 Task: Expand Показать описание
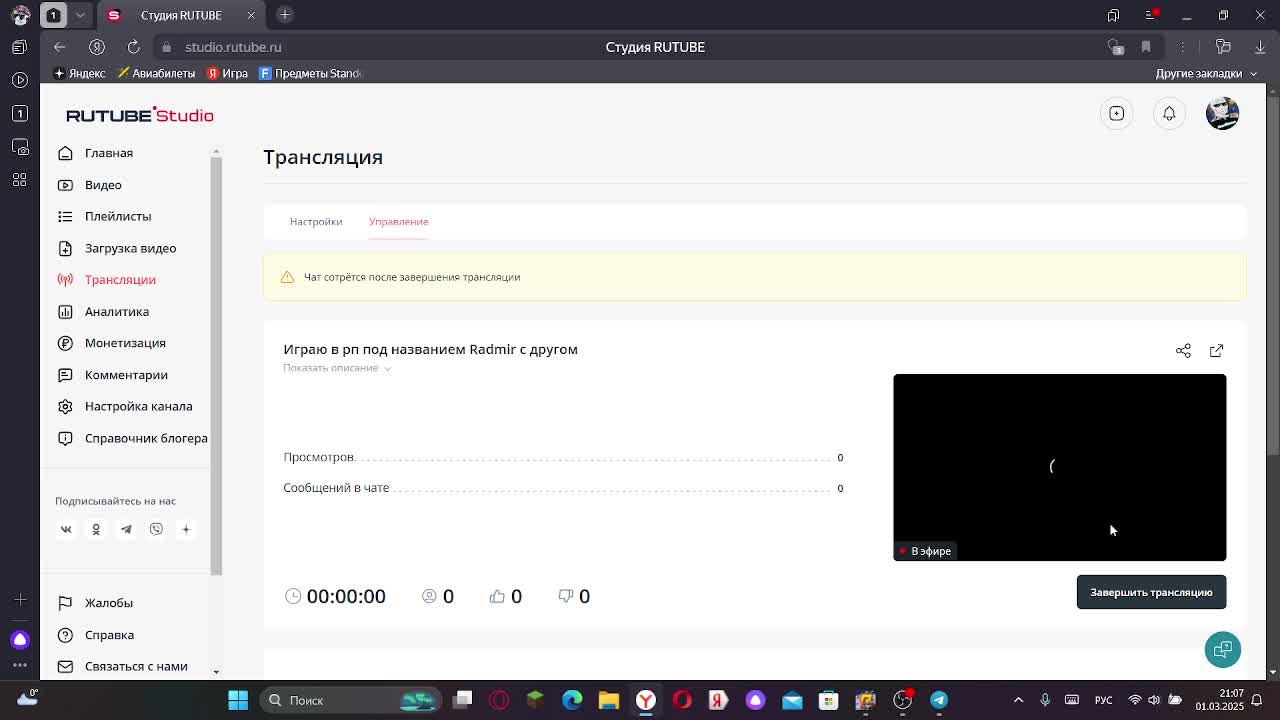[x=336, y=368]
